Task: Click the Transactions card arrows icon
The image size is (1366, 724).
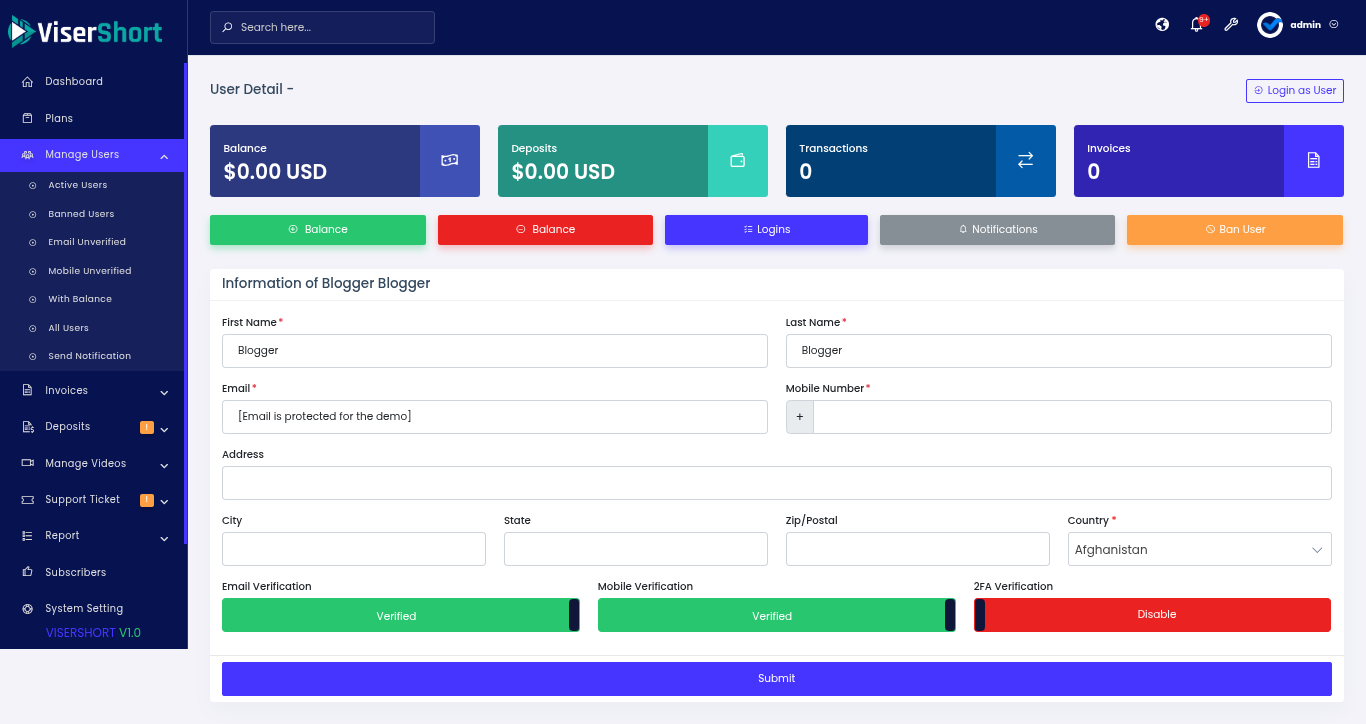Action: 1026,160
